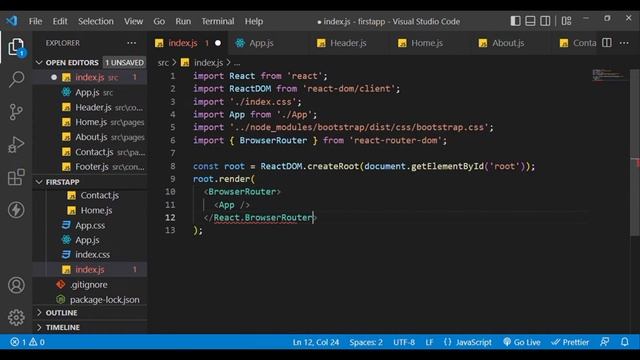The height and width of the screenshot is (360, 640).
Task: Click Spaces: 2 indentation setting
Action: (x=366, y=342)
